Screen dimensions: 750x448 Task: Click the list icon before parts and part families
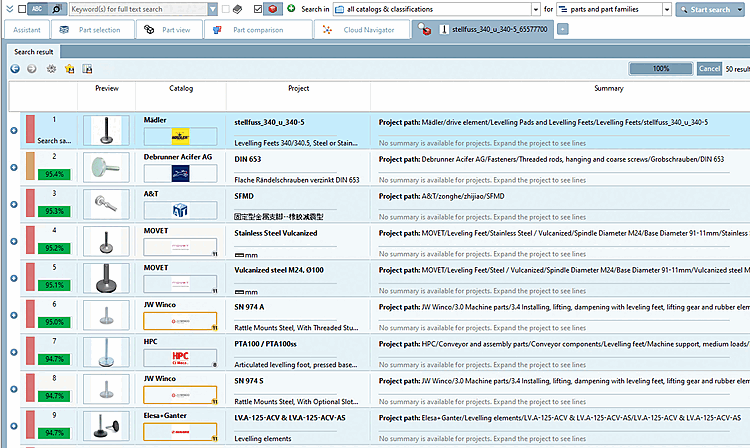[563, 9]
